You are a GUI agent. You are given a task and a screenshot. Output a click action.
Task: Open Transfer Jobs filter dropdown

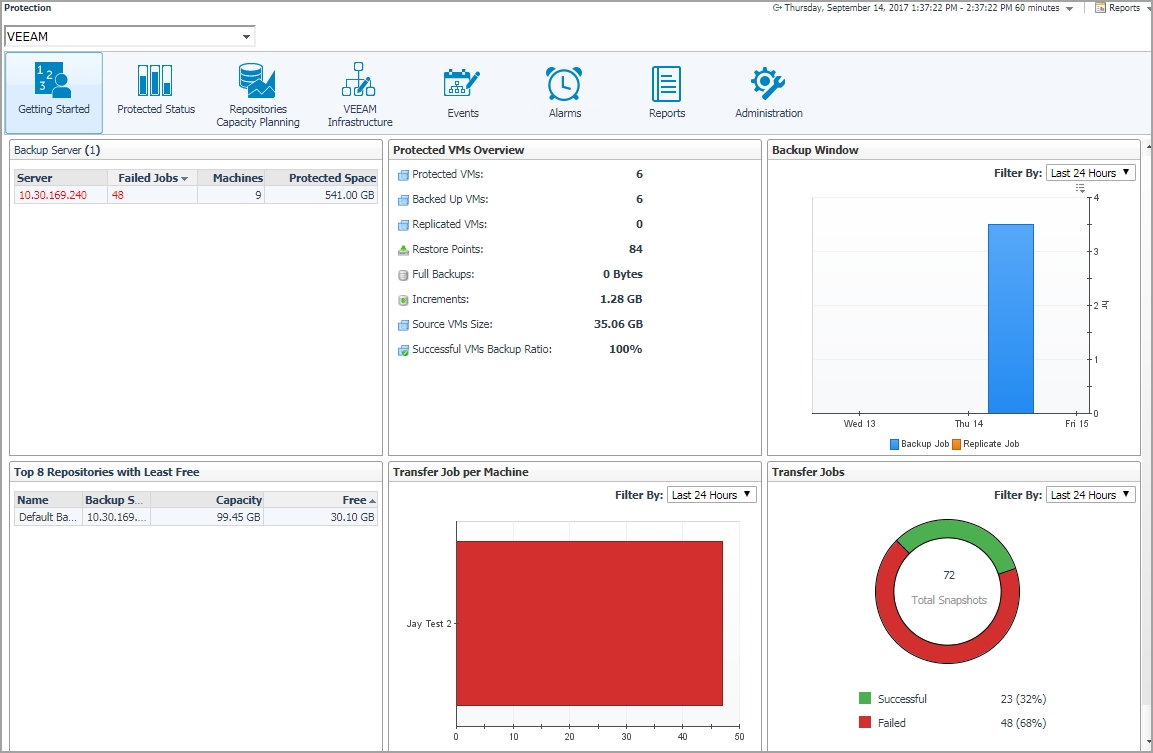(x=1090, y=495)
